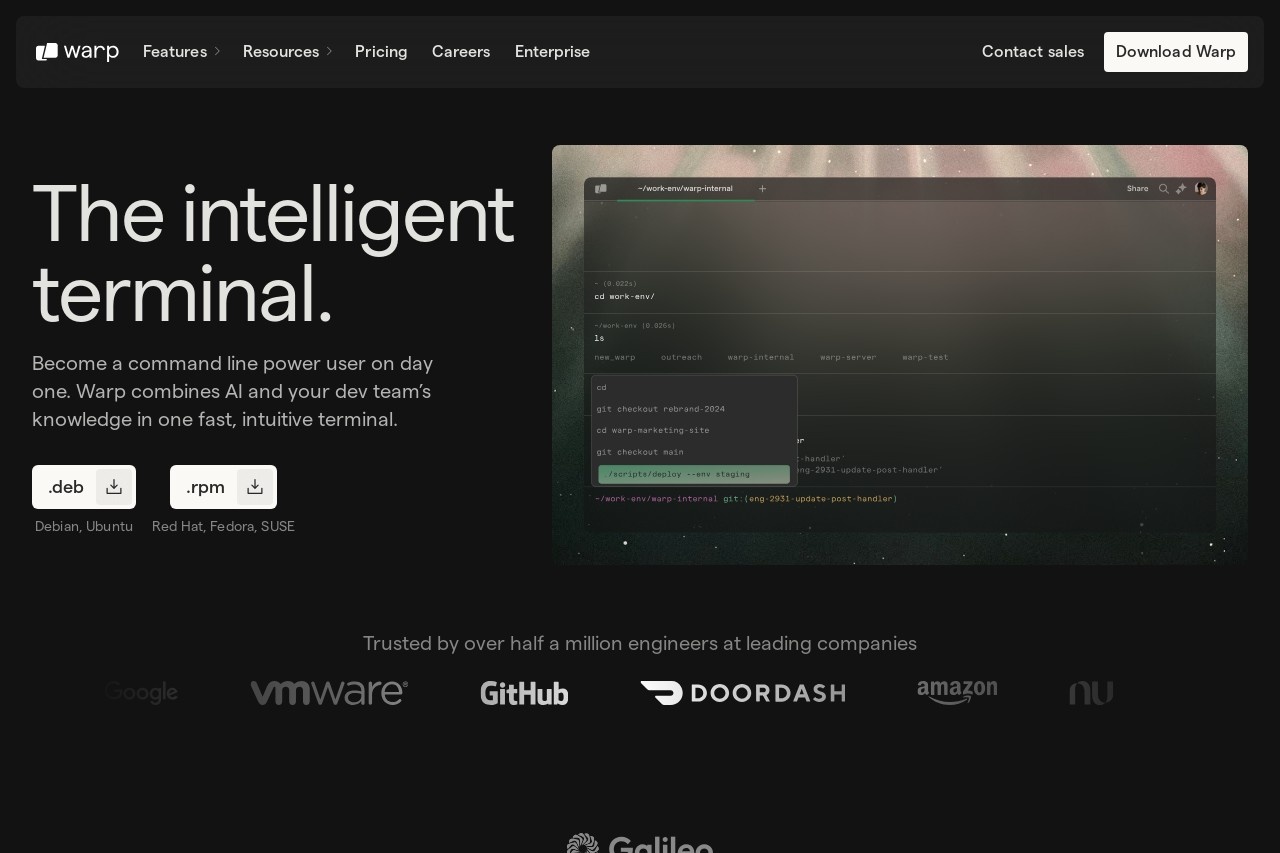
Task: Click the plus new-tab icon in terminal
Action: click(x=762, y=188)
